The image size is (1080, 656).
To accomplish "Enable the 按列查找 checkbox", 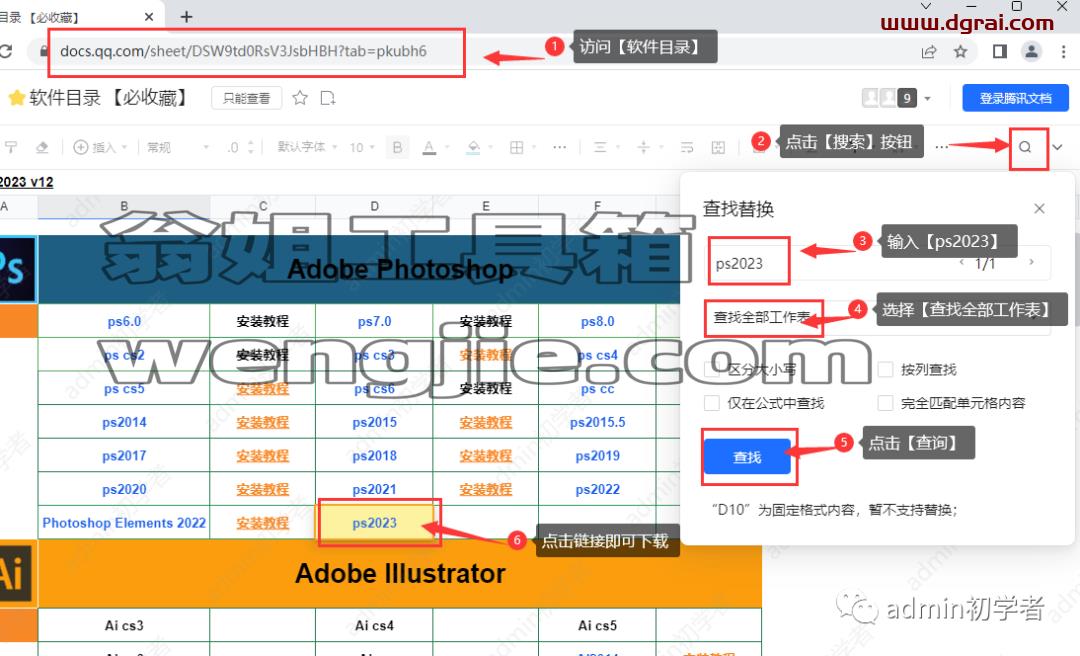I will pyautogui.click(x=885, y=369).
